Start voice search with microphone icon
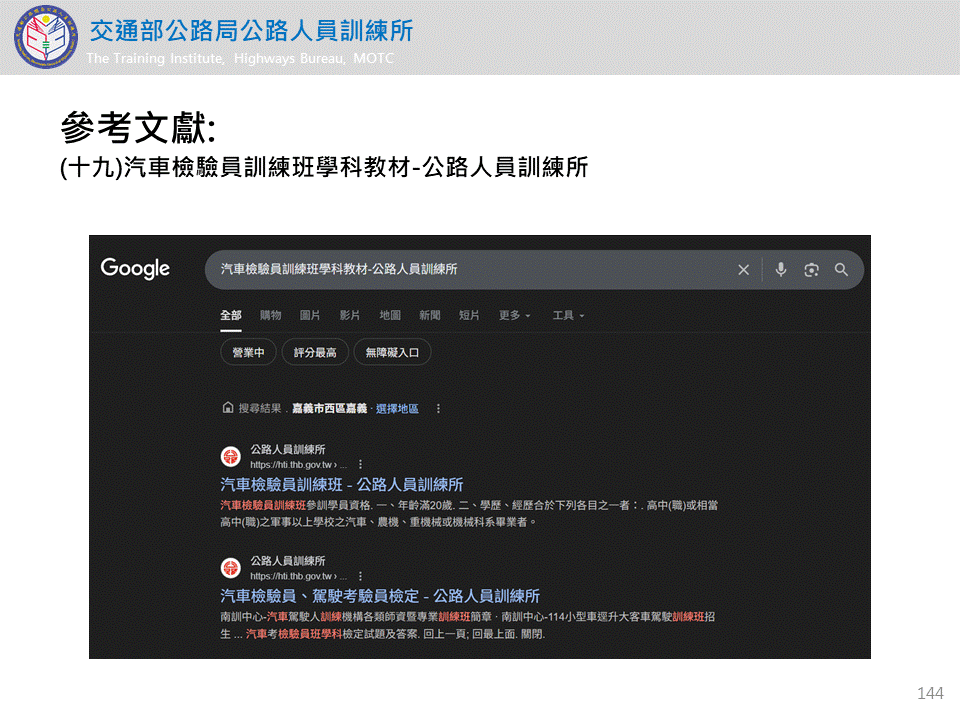 (781, 270)
